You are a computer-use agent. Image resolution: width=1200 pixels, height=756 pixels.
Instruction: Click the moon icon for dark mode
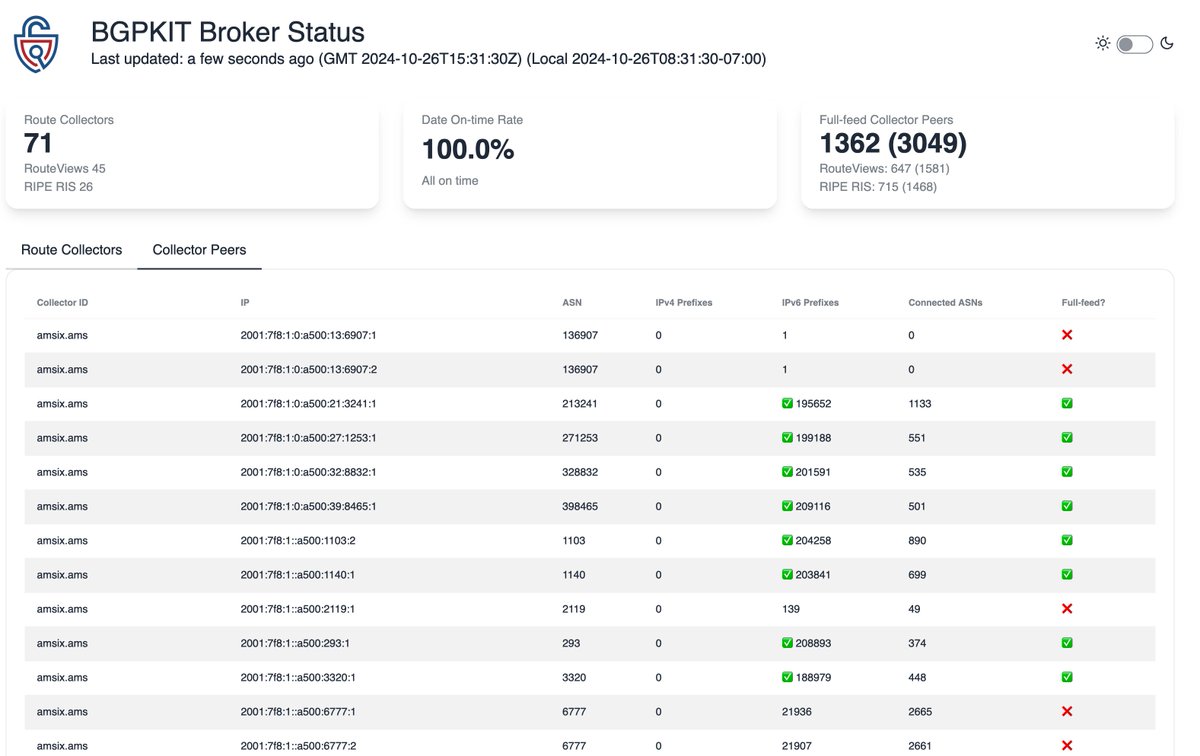pyautogui.click(x=1167, y=44)
